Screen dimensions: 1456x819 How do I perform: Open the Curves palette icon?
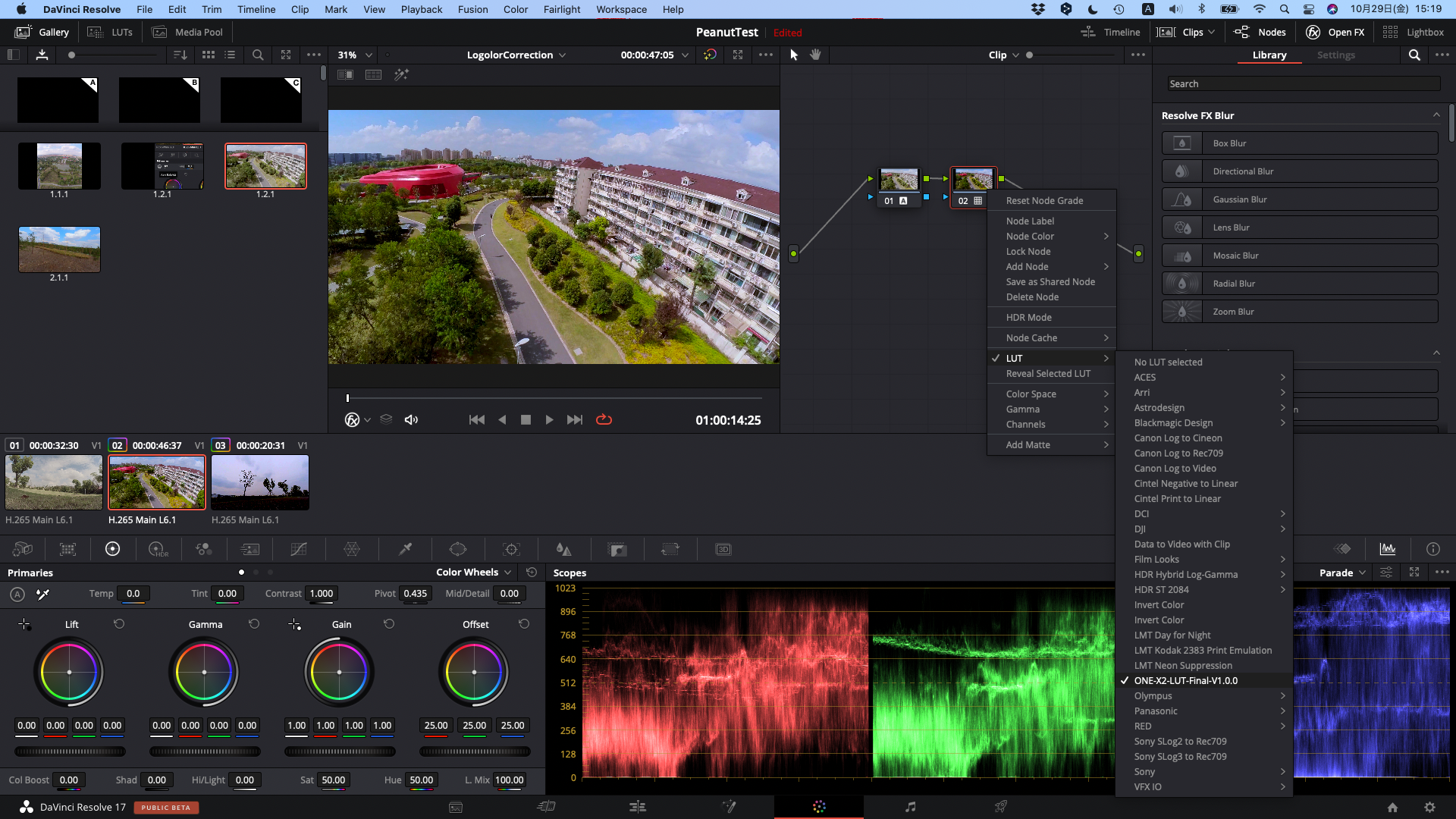click(x=299, y=549)
